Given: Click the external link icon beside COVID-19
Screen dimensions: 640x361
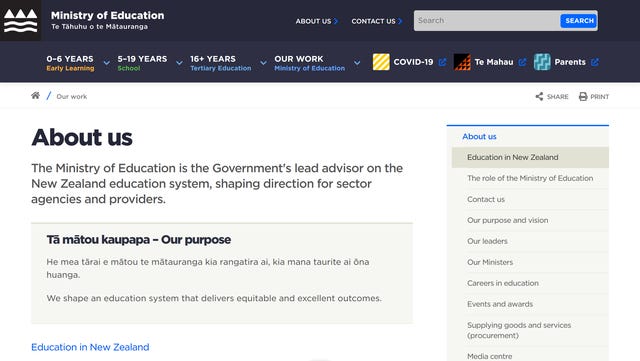Looking at the screenshot, I should (442, 62).
